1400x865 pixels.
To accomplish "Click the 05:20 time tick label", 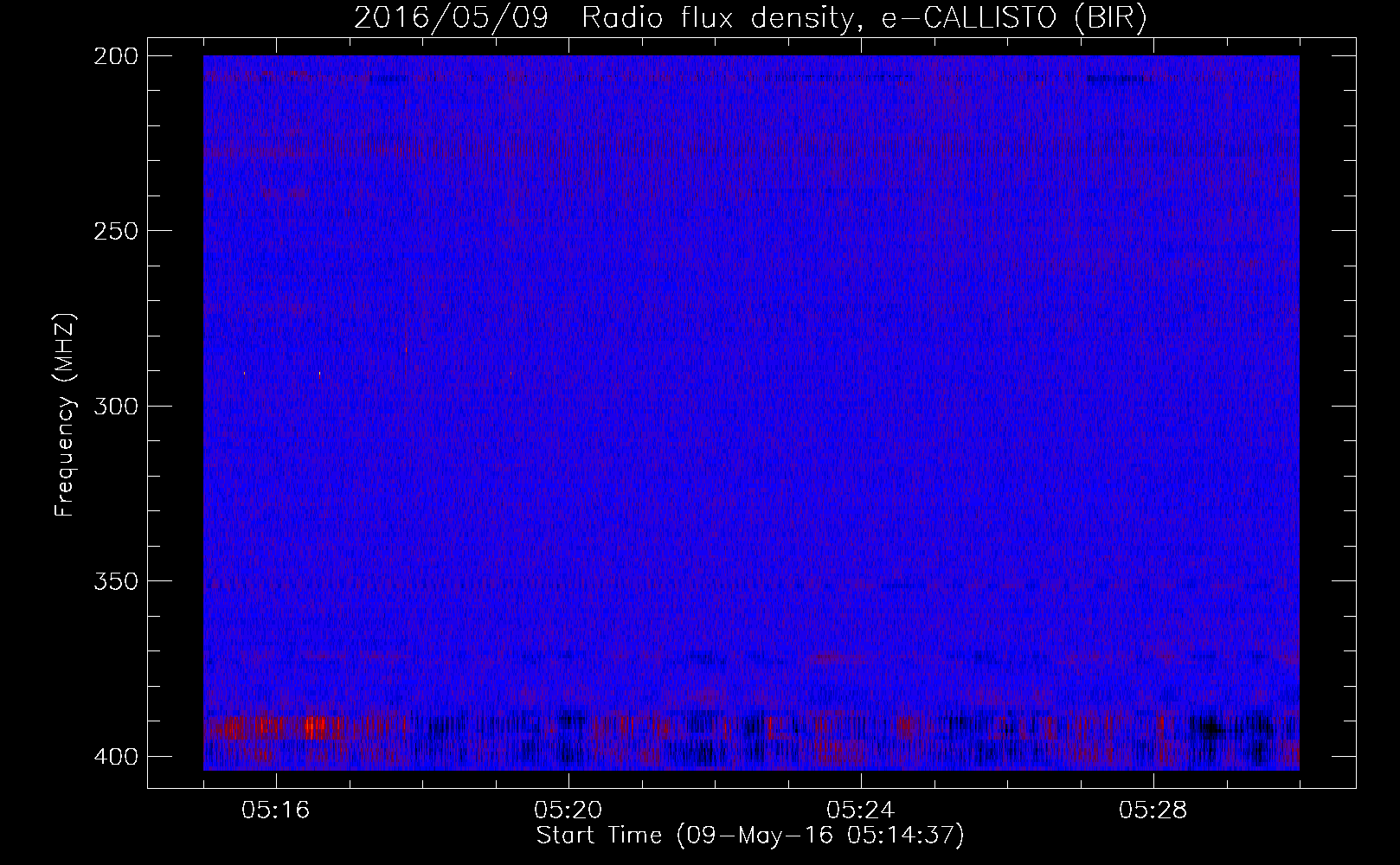I will point(568,811).
